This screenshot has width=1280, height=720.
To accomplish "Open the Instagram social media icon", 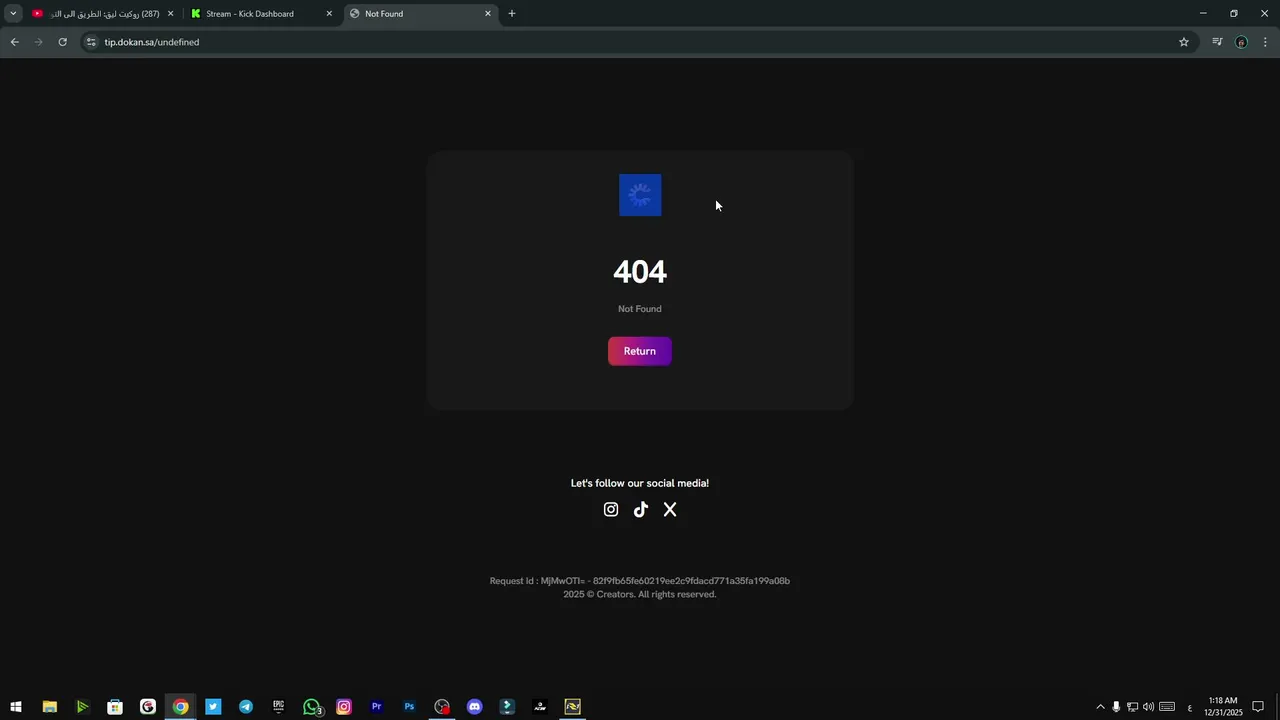I will pyautogui.click(x=611, y=509).
